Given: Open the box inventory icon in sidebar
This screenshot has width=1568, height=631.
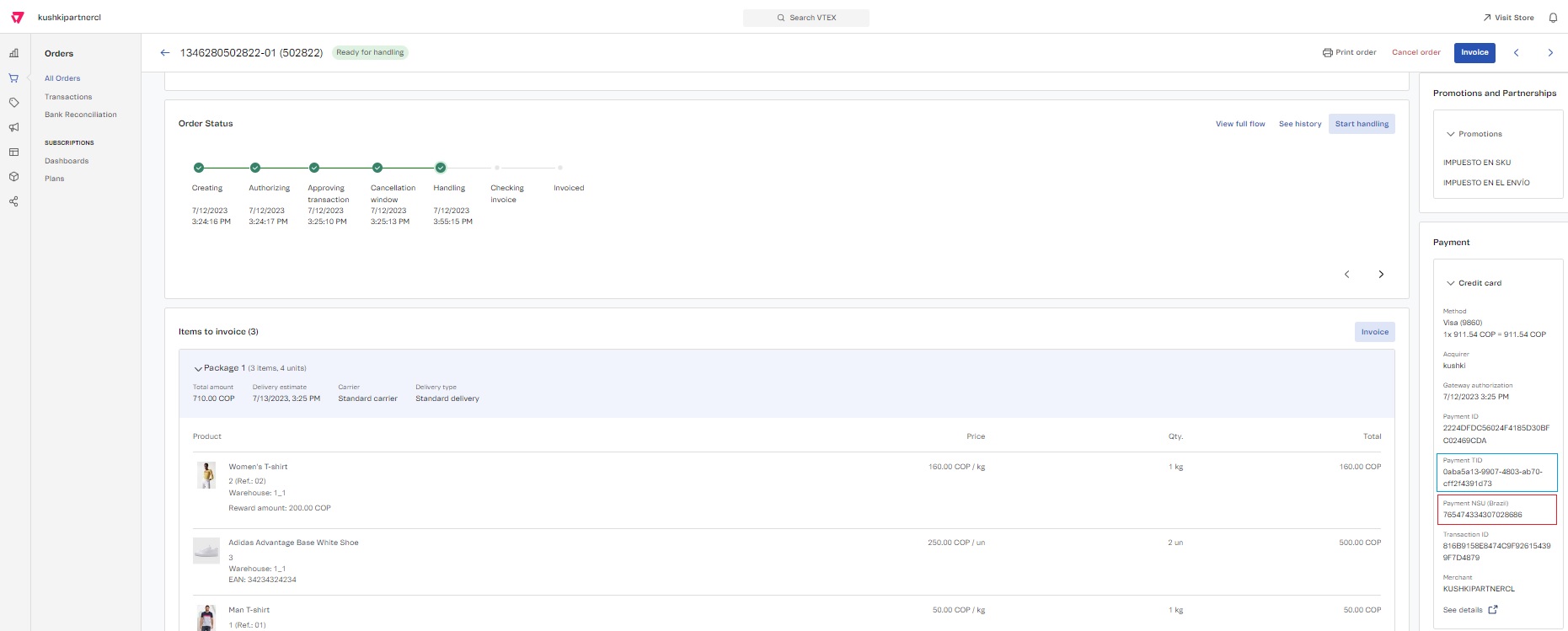Looking at the screenshot, I should [x=14, y=177].
